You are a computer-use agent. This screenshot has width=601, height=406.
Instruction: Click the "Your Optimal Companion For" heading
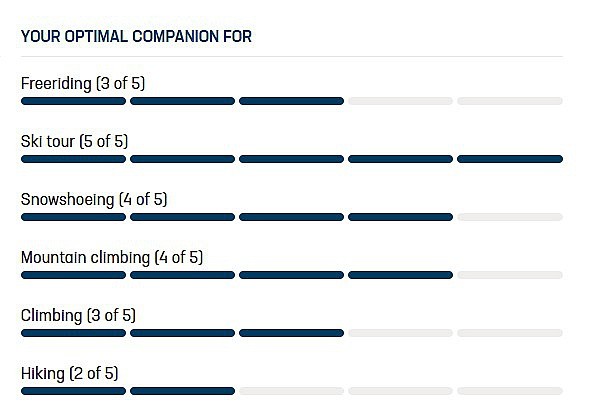(136, 37)
